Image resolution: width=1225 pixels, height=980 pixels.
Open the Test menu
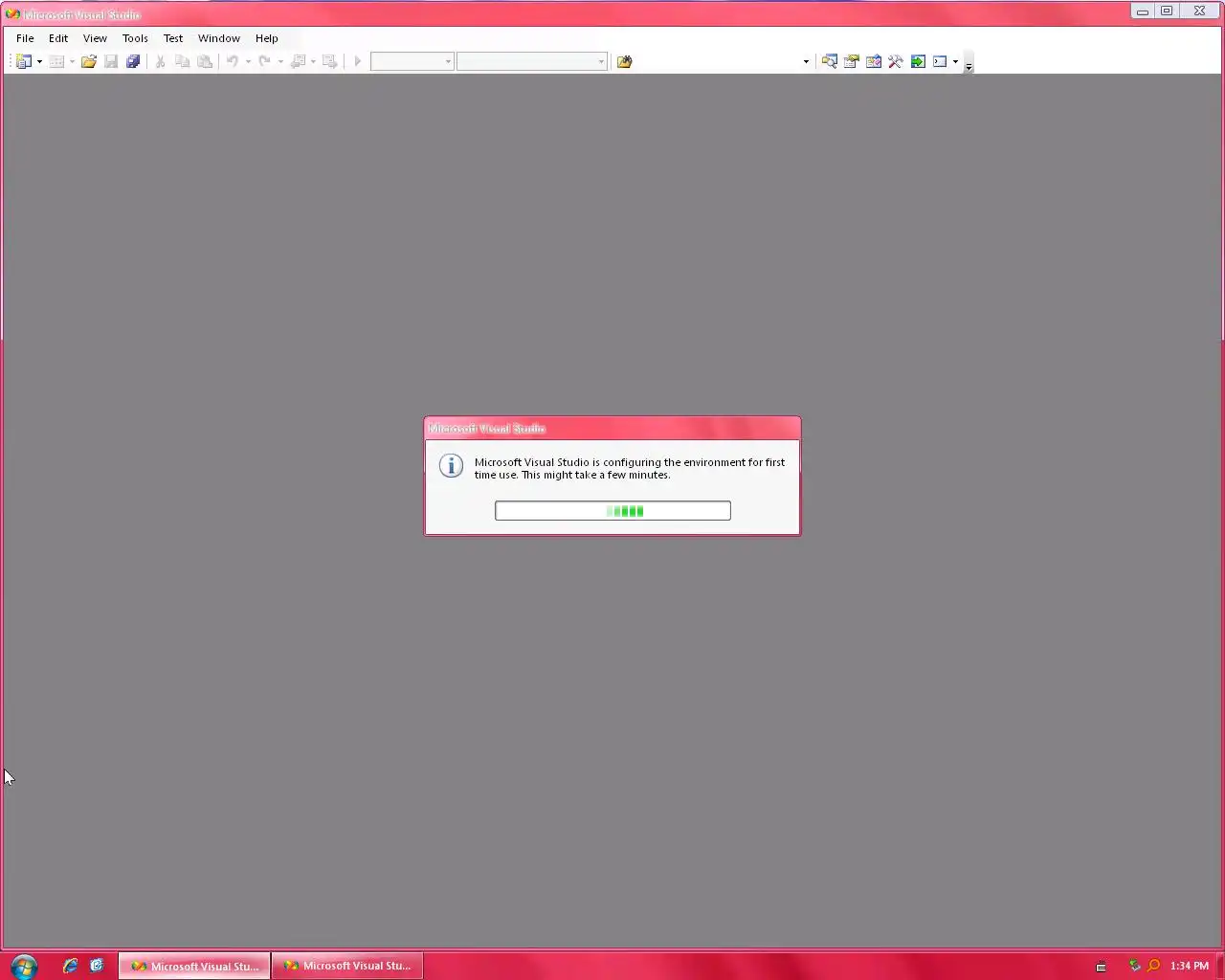173,38
